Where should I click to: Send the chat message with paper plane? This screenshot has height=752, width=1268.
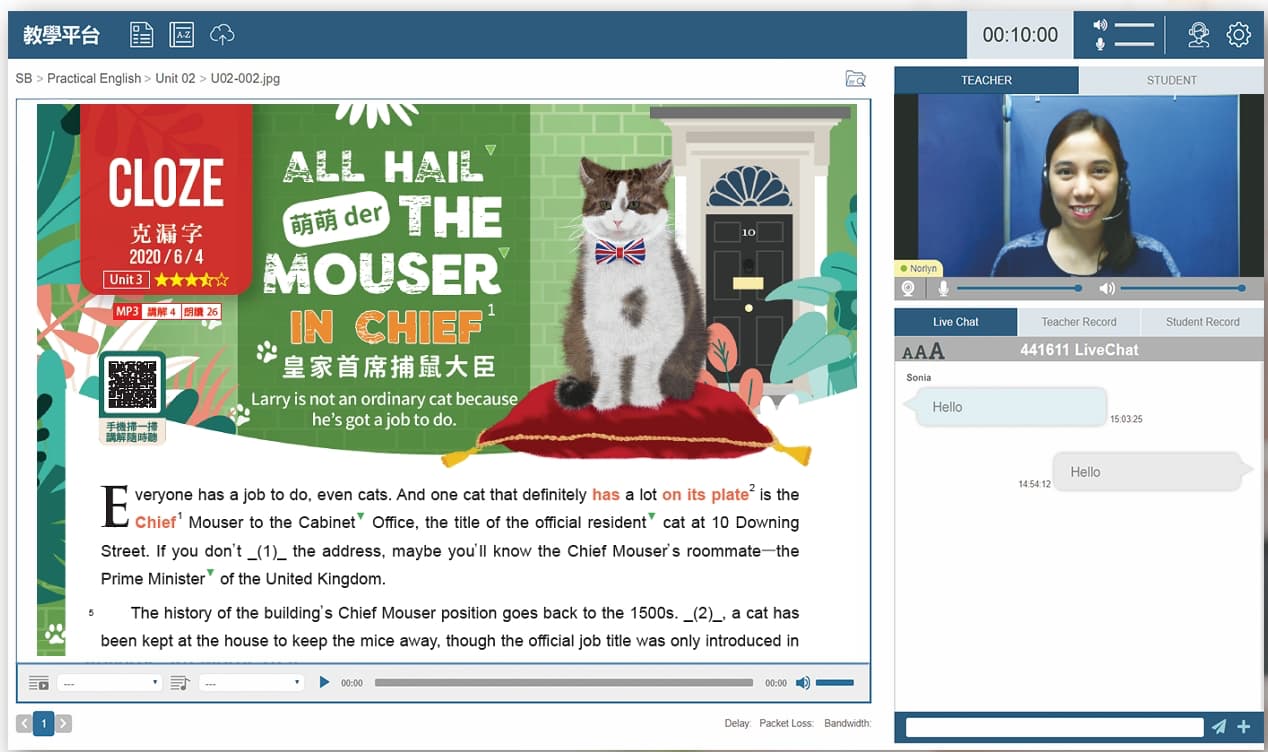tap(1219, 727)
